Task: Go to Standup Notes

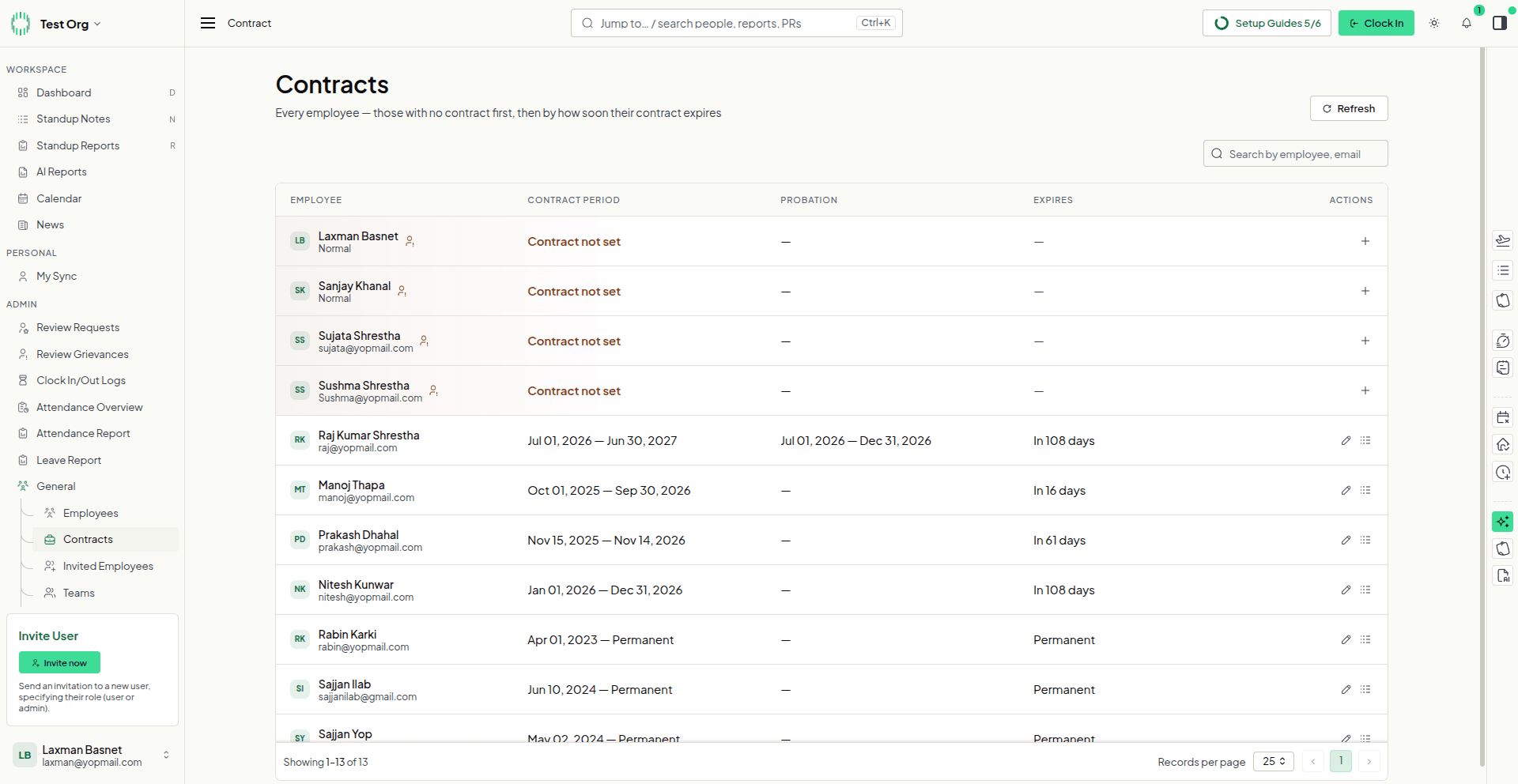Action: coord(93,119)
